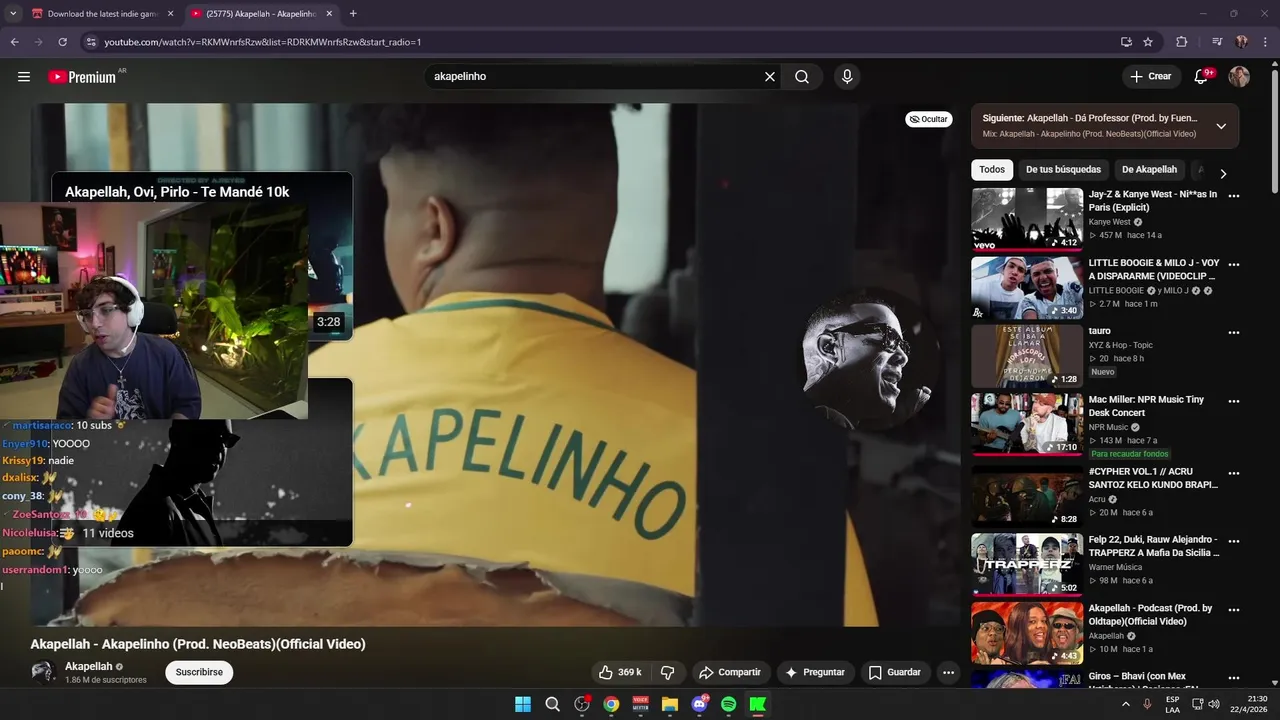1280x720 pixels.
Task: Show hidden system tray icons
Action: click(x=1126, y=704)
